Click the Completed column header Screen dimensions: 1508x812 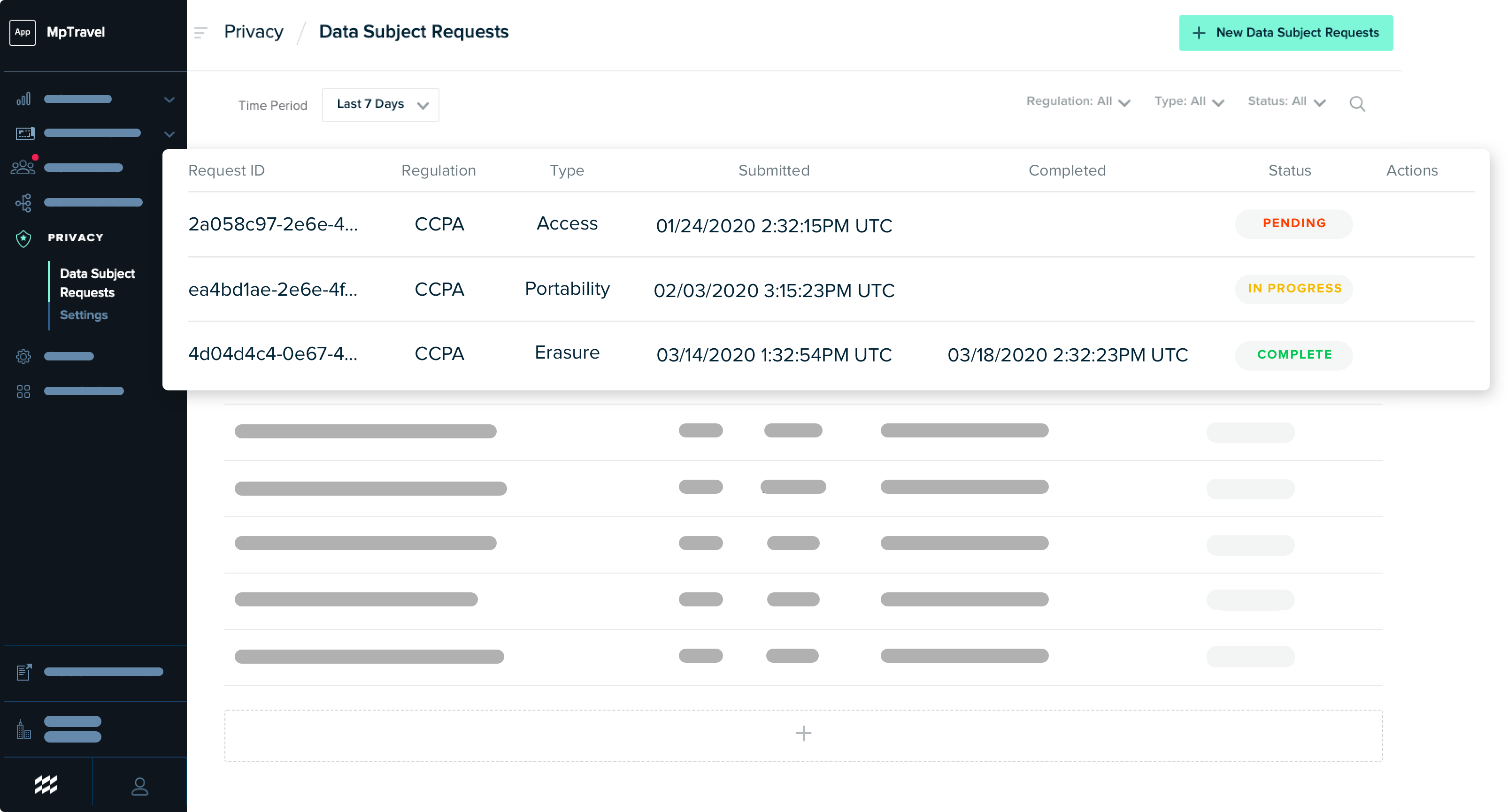[x=1067, y=170]
